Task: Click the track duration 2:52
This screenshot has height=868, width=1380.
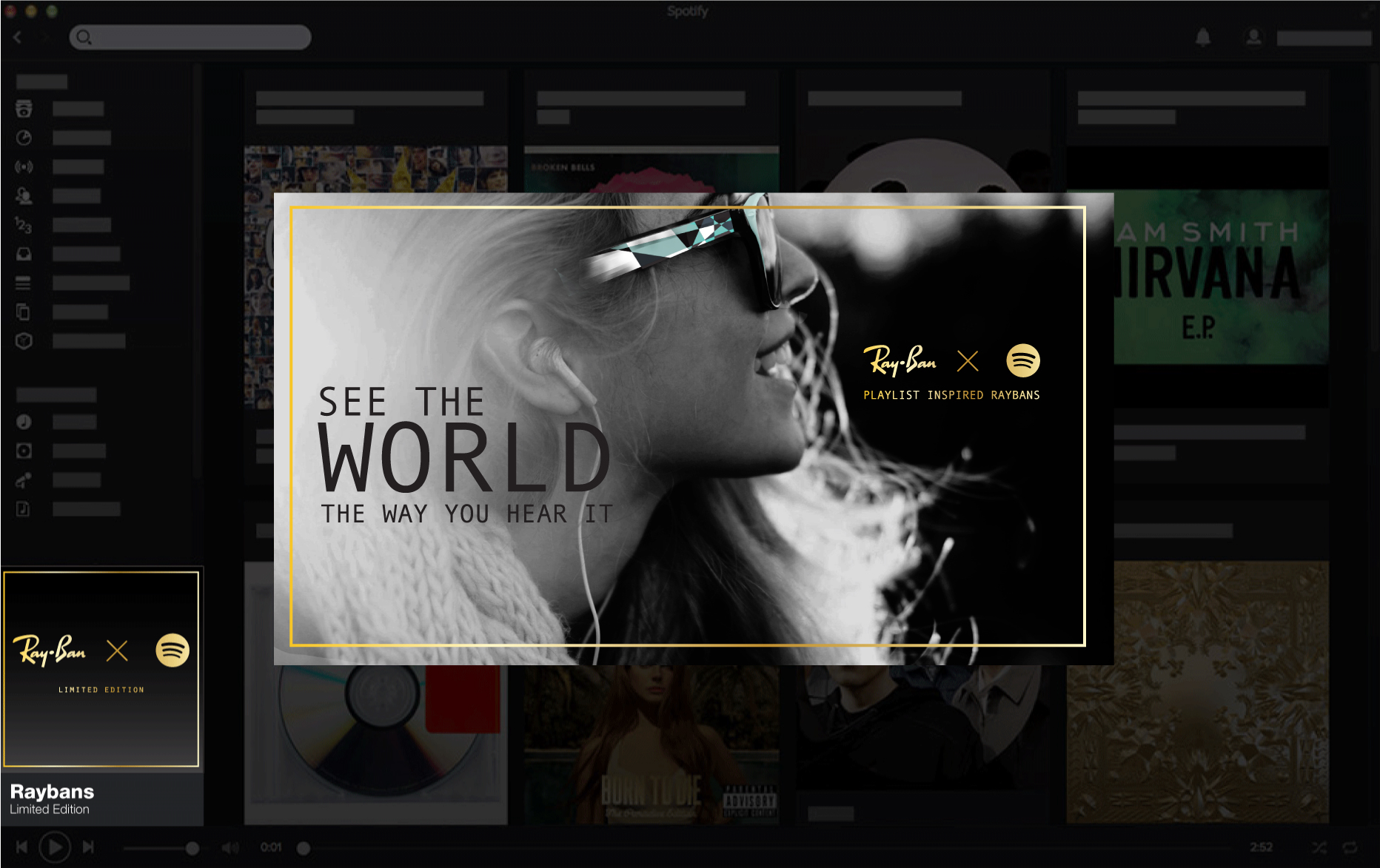Action: pos(1262,847)
